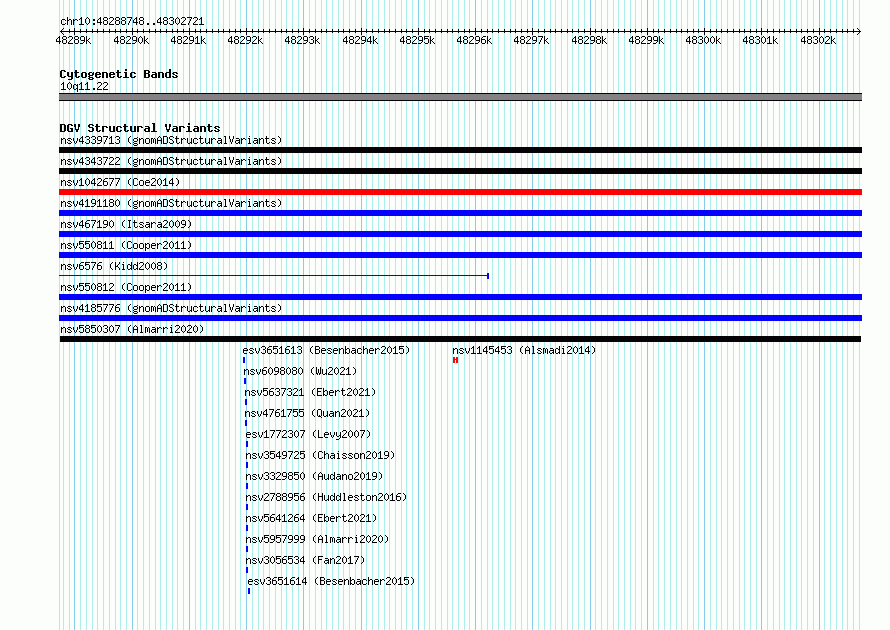Click the 48302k ruler tick label

(818, 40)
